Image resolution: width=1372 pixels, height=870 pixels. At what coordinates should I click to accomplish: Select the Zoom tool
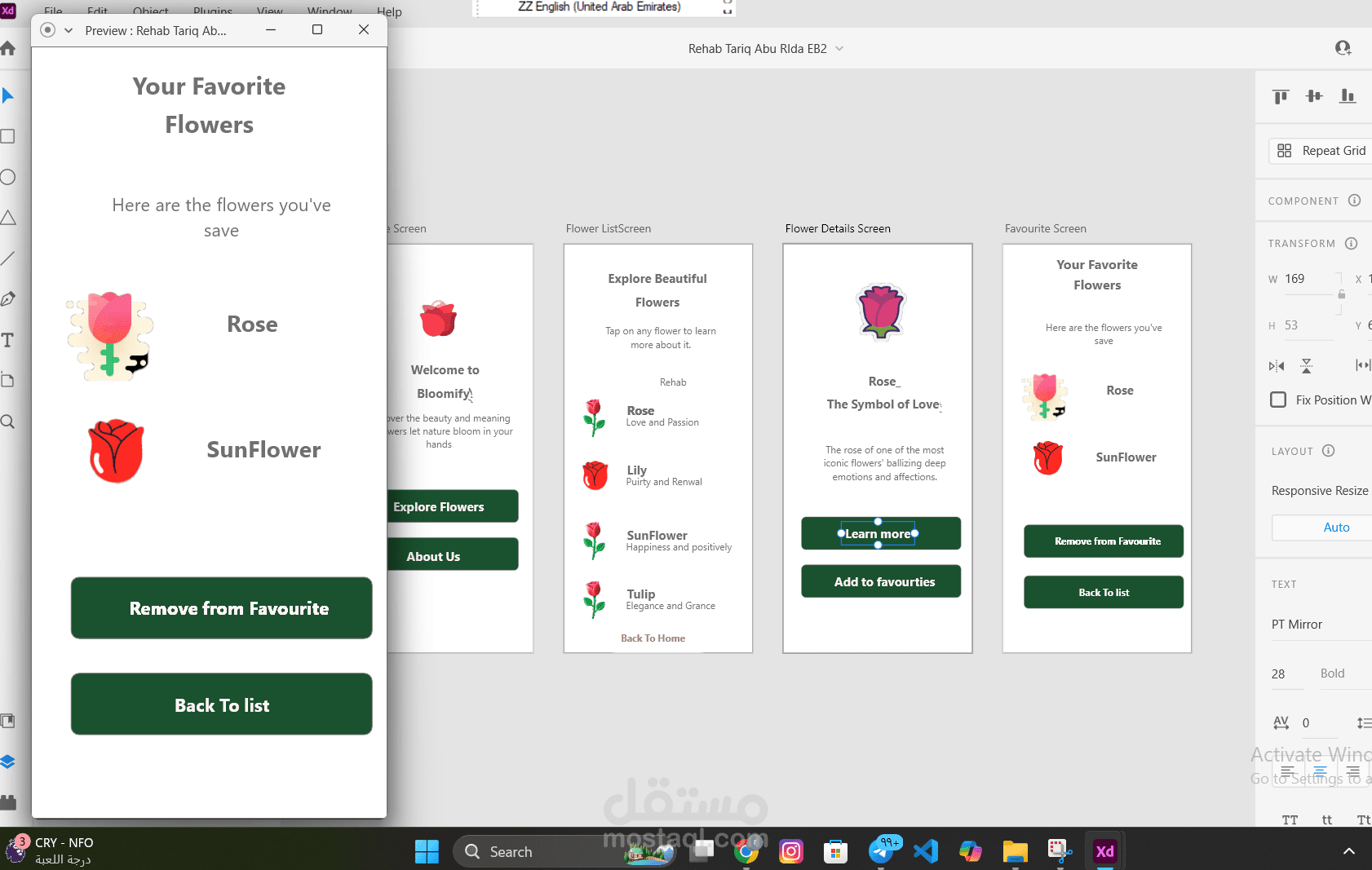[x=8, y=422]
